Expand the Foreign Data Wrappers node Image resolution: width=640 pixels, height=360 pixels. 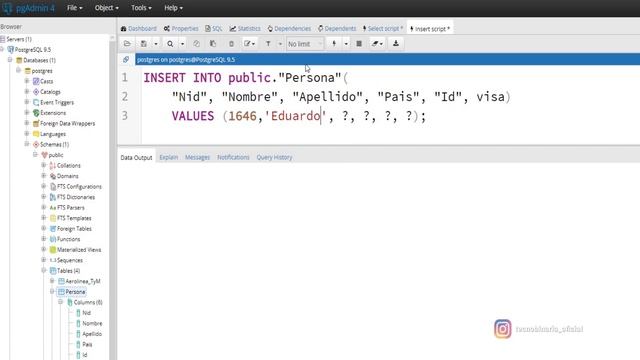pyautogui.click(x=27, y=123)
